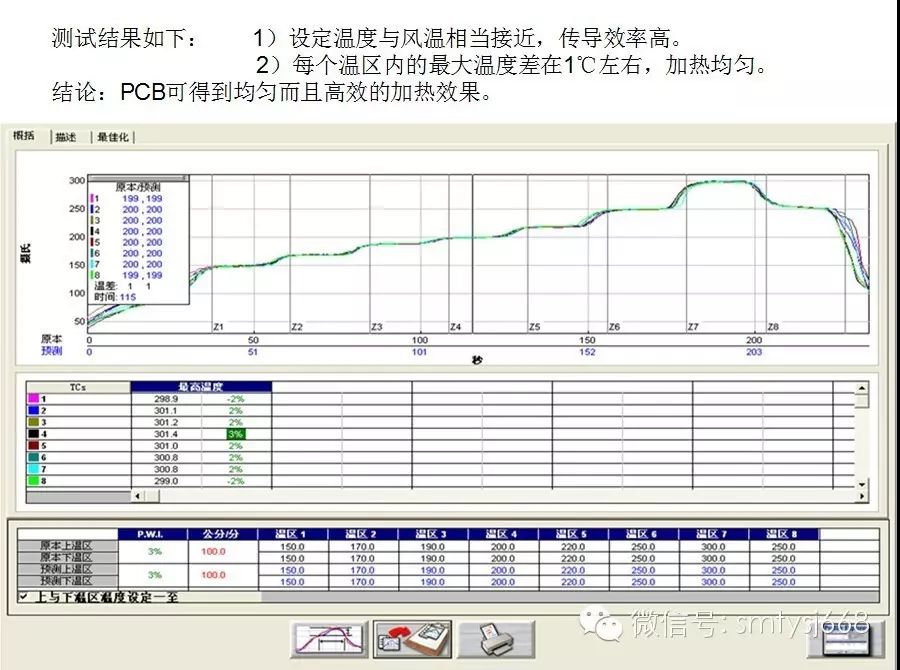This screenshot has height=670, width=900.
Task: Edit 预测上温区 value 300.0 in 温区 7
Action: click(713, 570)
